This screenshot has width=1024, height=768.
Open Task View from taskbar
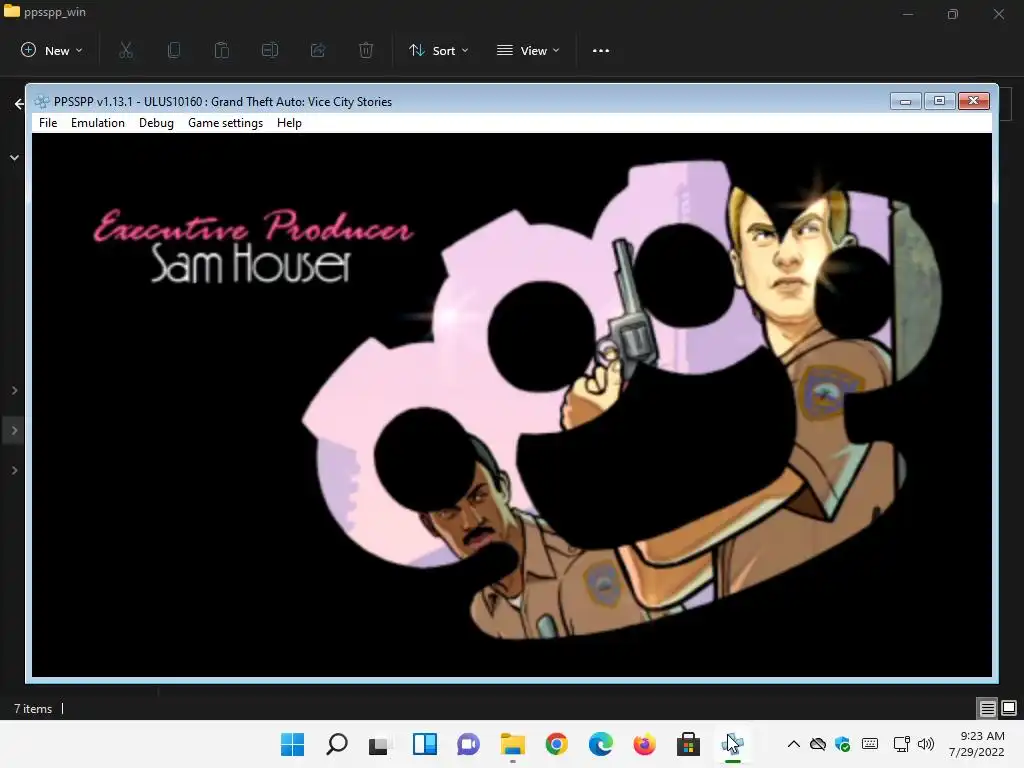[x=379, y=744]
